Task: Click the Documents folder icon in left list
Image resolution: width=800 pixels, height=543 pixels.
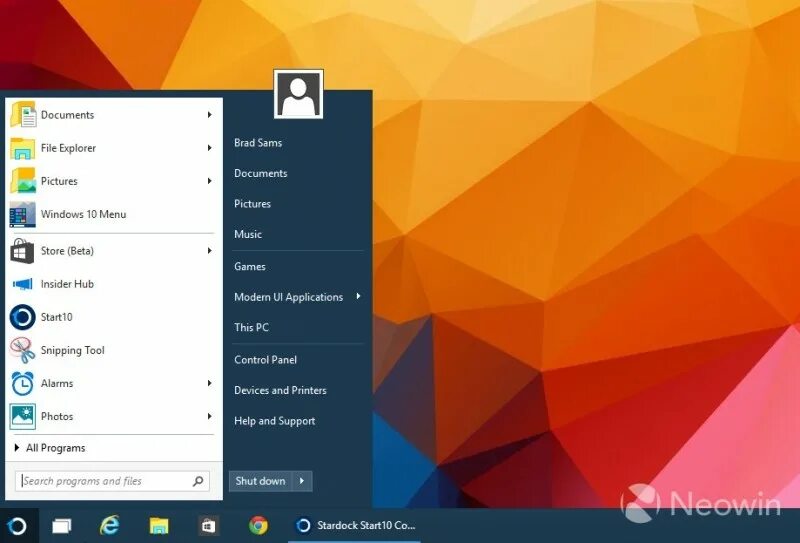Action: [23, 114]
